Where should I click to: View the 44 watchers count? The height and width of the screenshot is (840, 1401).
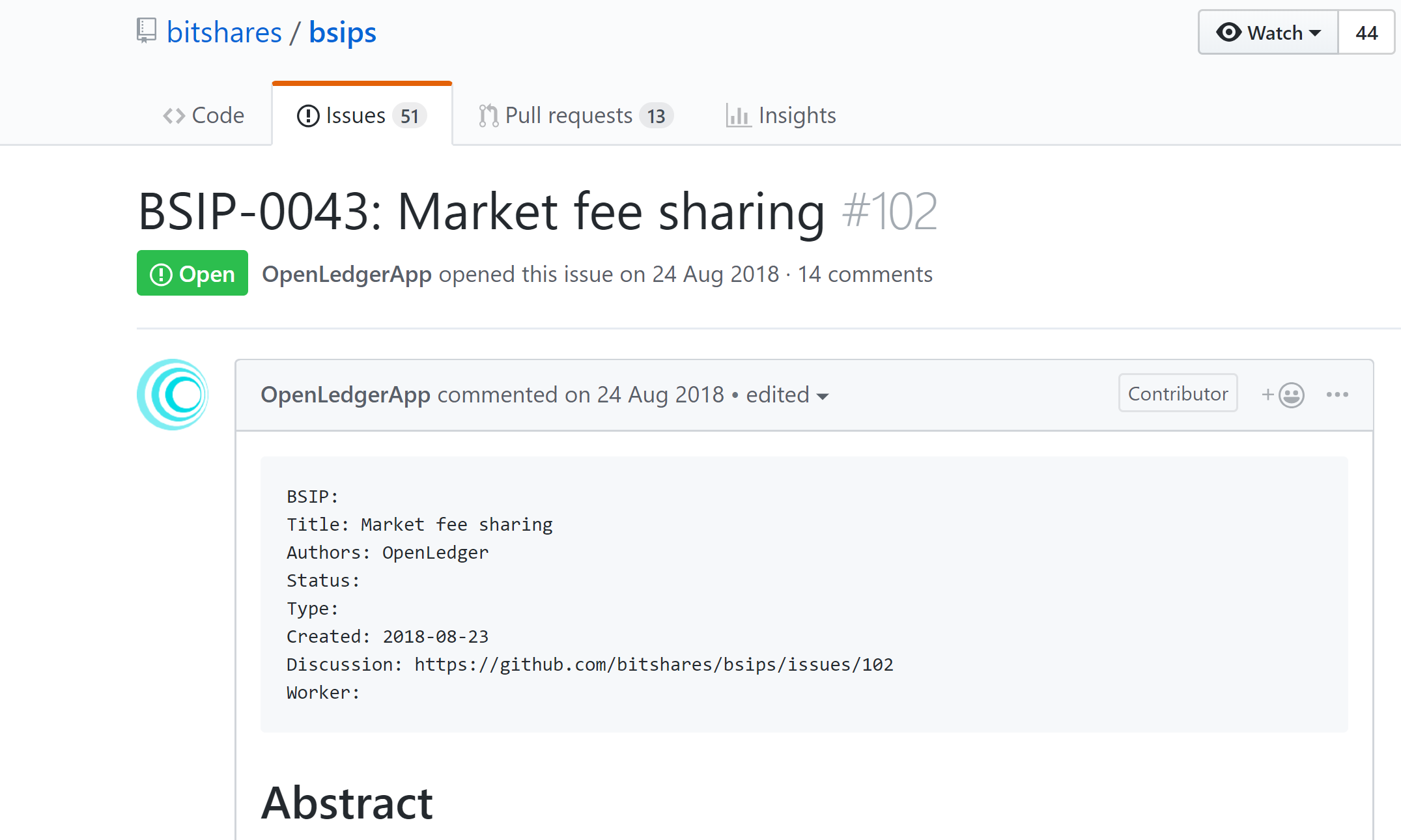(x=1366, y=33)
